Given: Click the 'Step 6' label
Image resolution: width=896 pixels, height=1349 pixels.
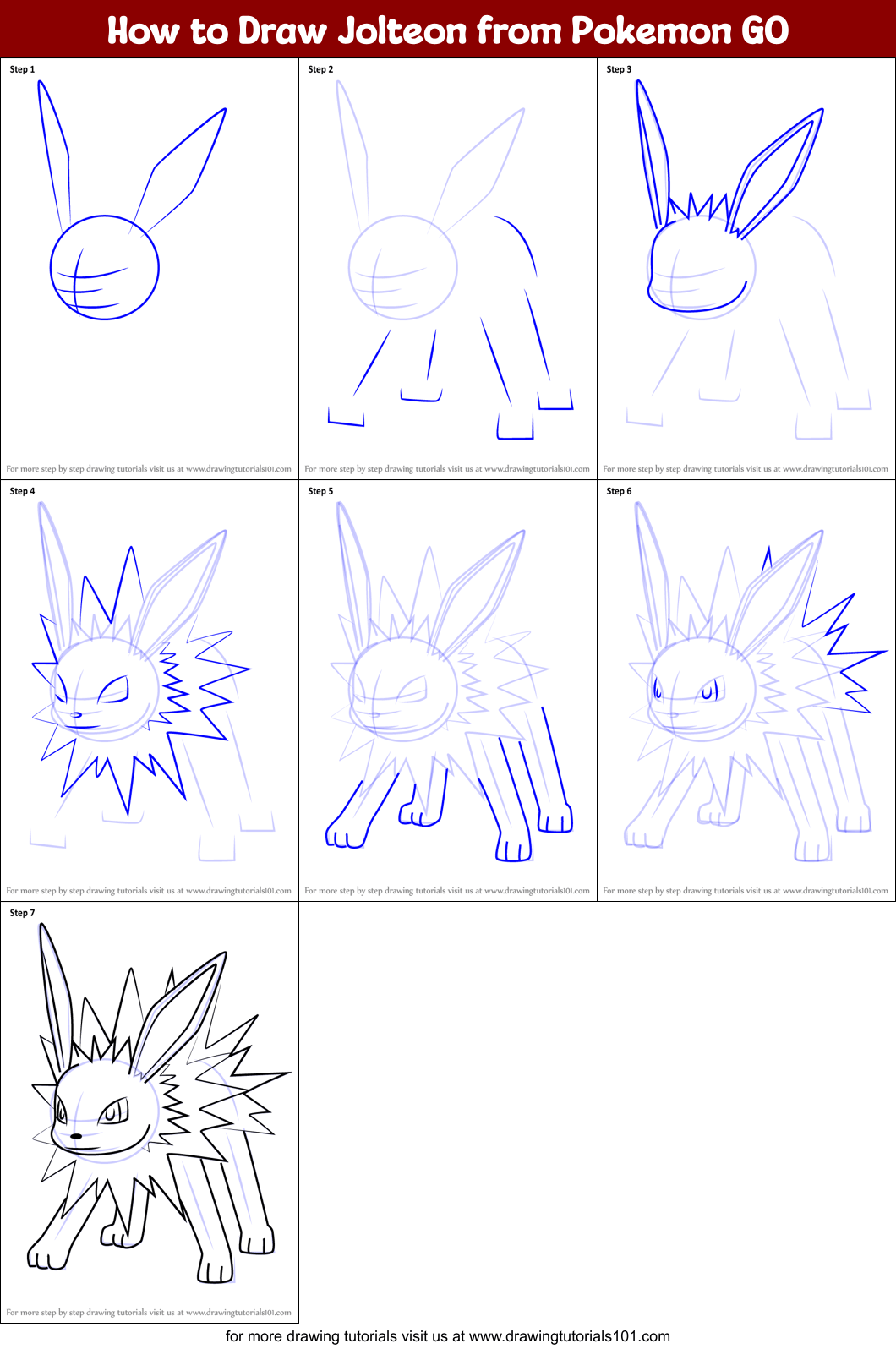Looking at the screenshot, I should (620, 491).
